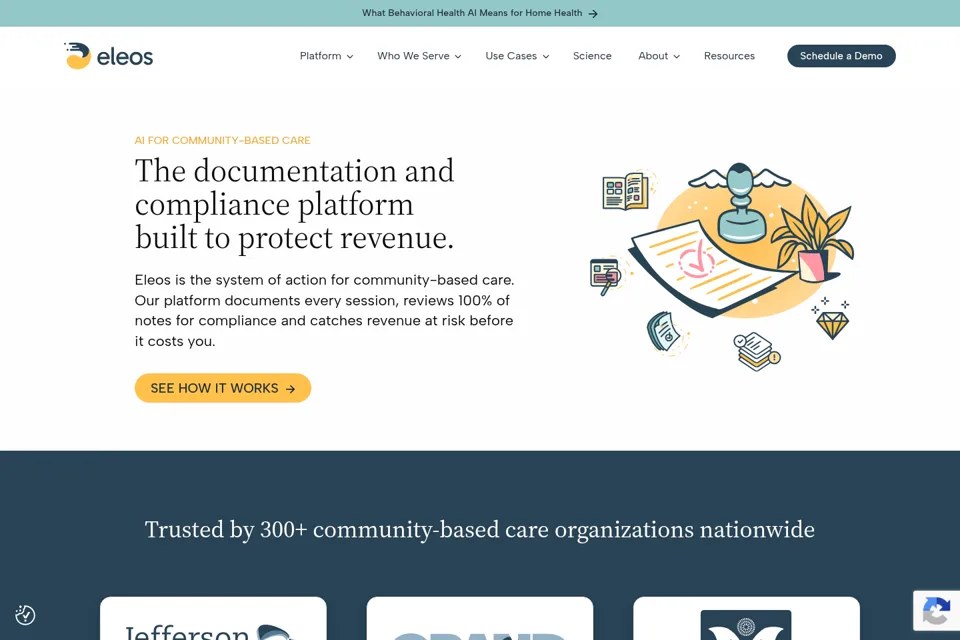The width and height of the screenshot is (960, 640).
Task: Click the arrow in the top banner
Action: click(x=593, y=13)
